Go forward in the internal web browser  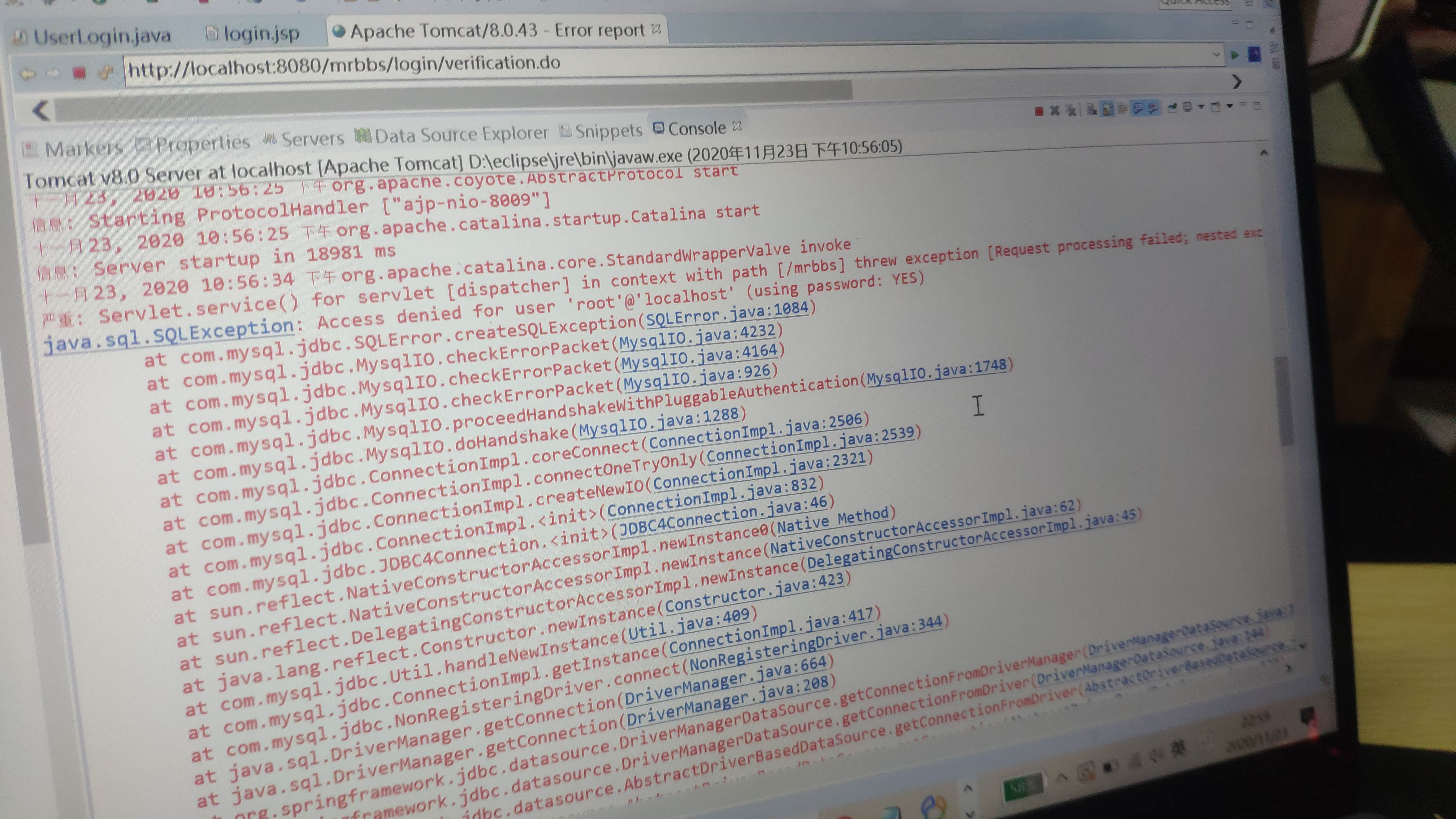point(53,73)
